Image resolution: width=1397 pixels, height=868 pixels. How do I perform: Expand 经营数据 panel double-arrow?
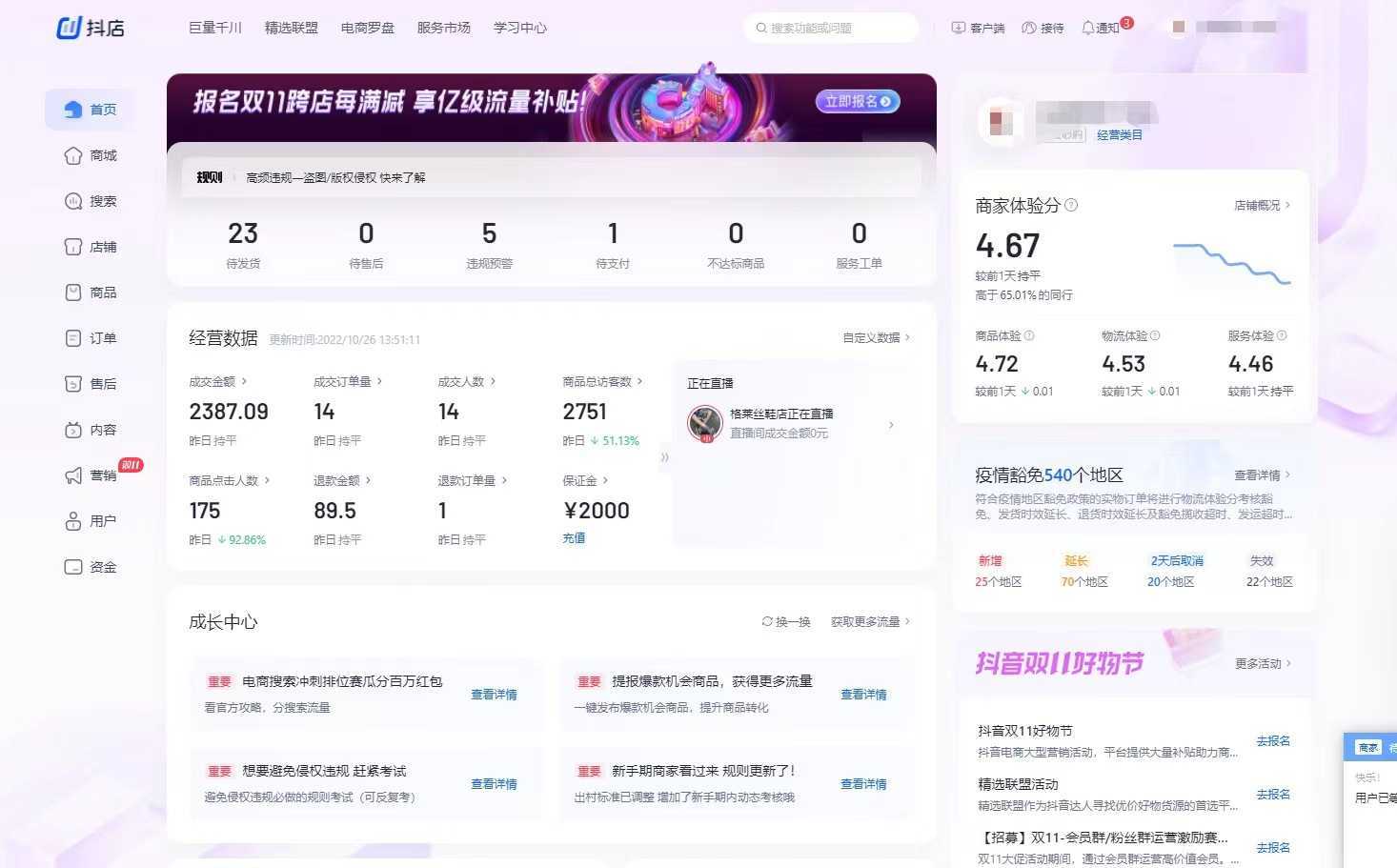point(664,457)
